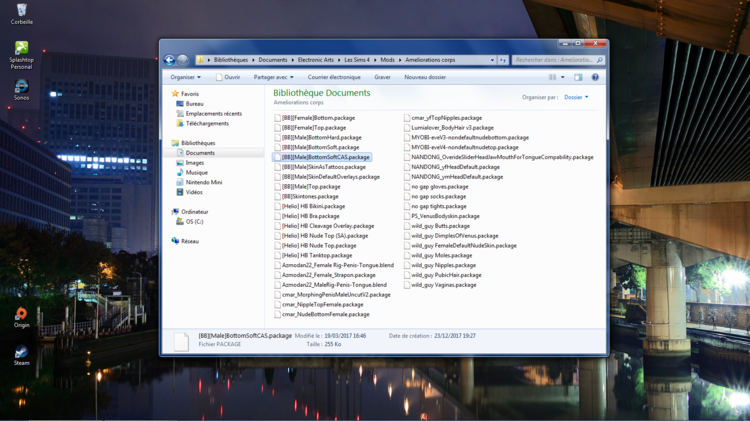
Task: Select file no gap socks.package
Action: click(x=434, y=196)
